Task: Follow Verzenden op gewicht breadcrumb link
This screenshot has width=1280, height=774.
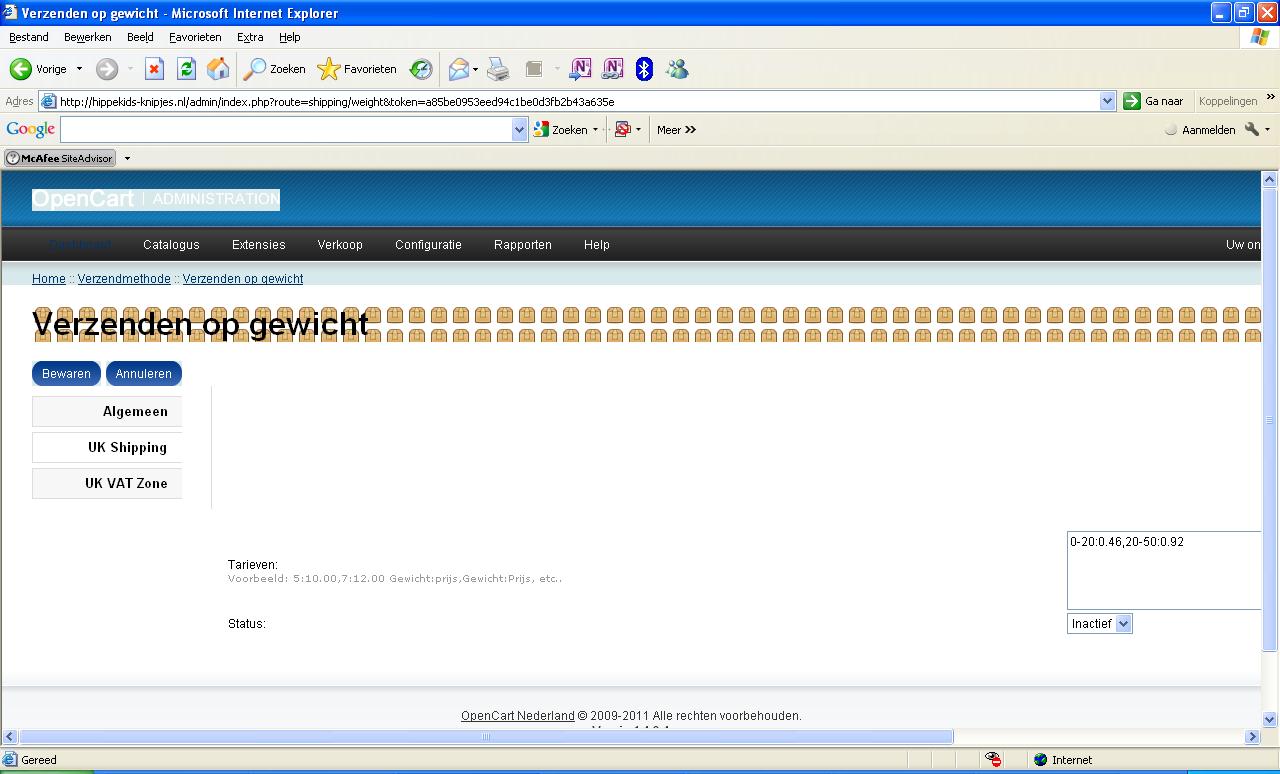Action: (243, 279)
